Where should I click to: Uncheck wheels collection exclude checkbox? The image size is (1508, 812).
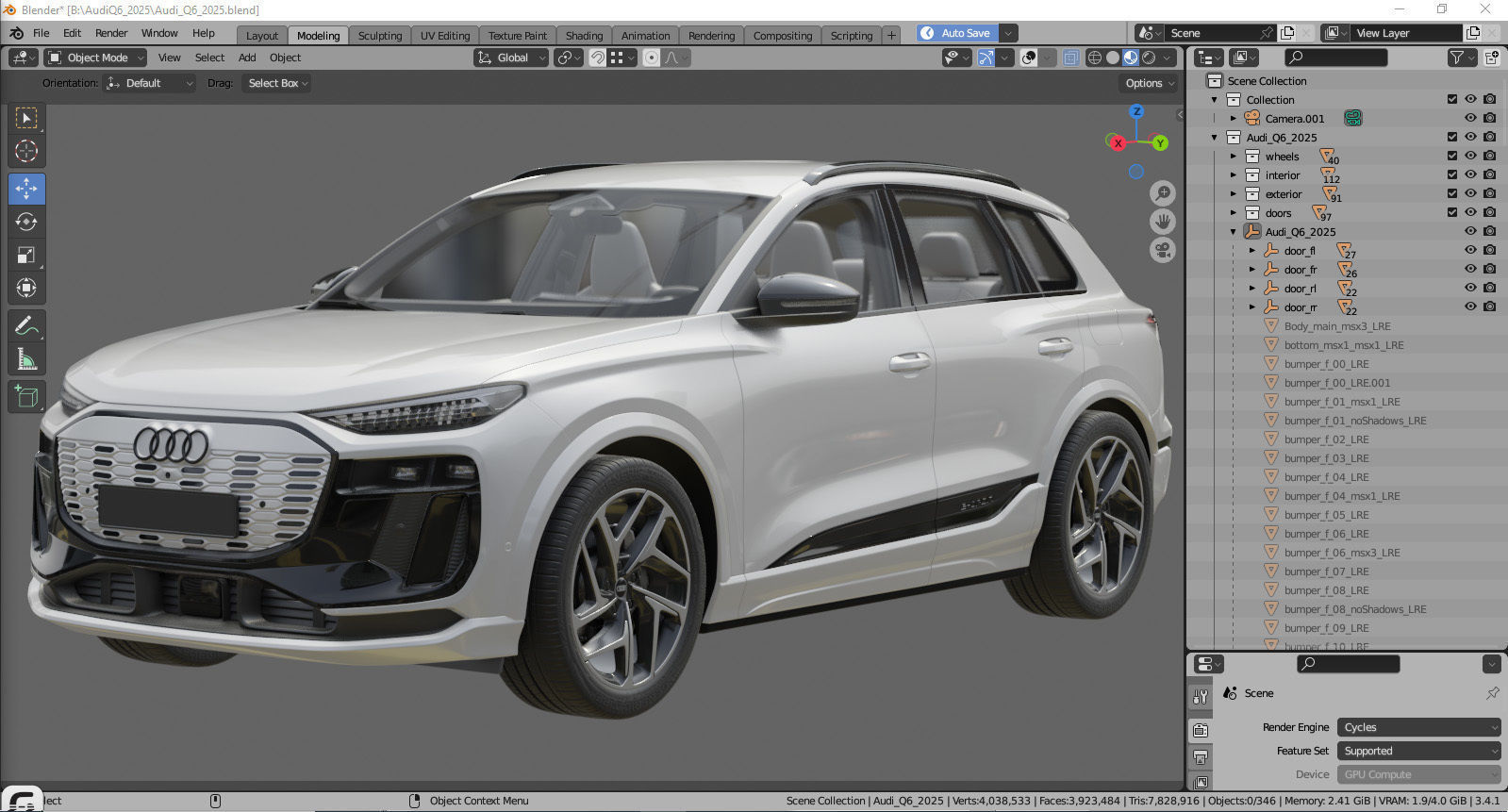[x=1452, y=156]
